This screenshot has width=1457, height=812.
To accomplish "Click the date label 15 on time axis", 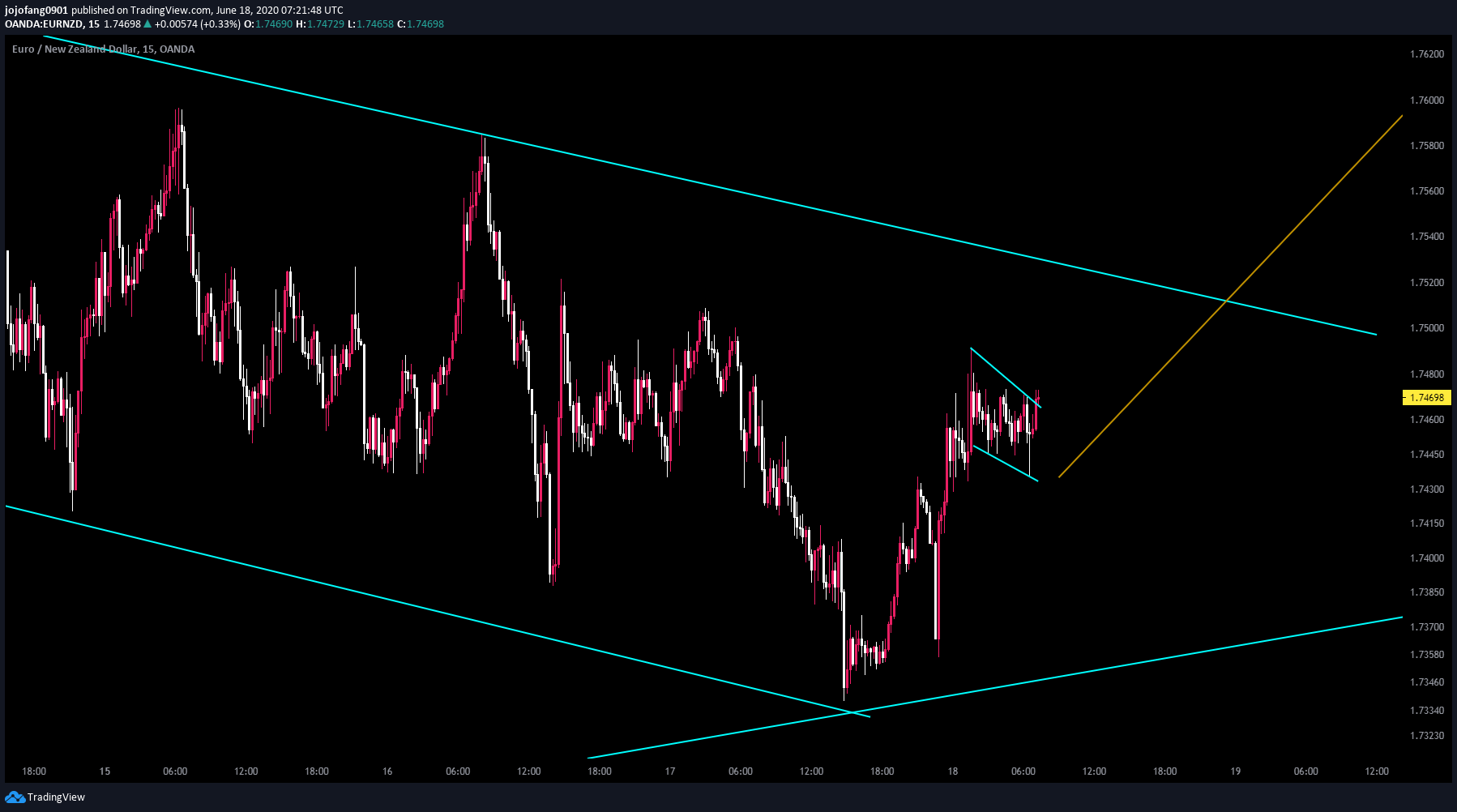I will point(105,771).
